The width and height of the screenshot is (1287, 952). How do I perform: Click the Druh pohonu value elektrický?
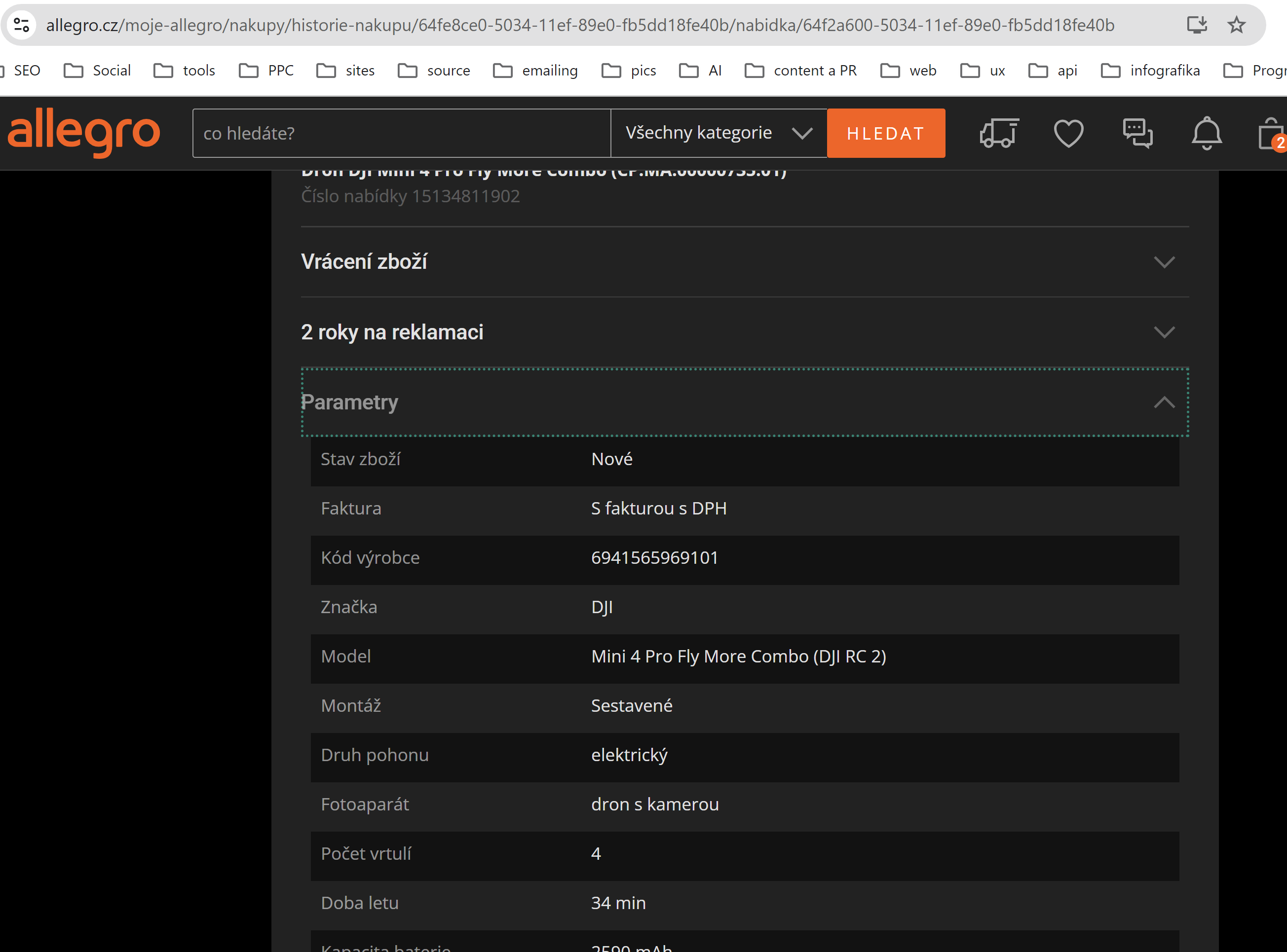coord(629,756)
